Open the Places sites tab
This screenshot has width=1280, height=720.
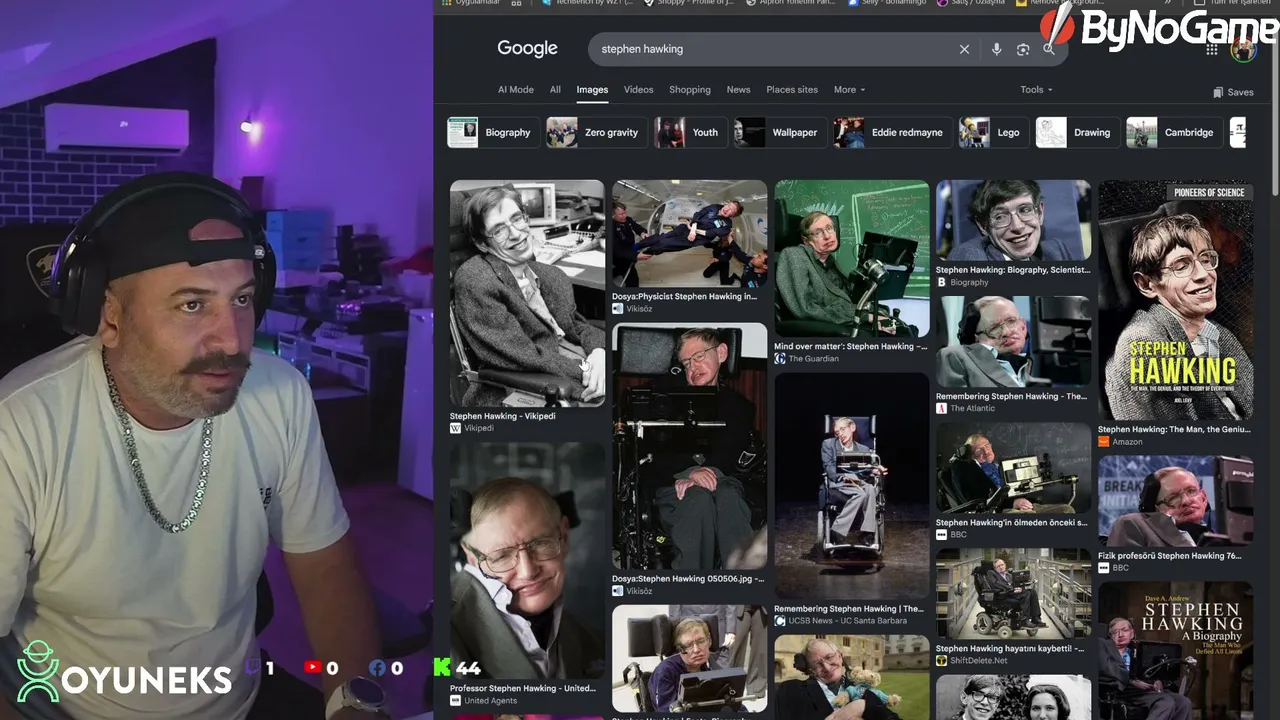point(792,90)
